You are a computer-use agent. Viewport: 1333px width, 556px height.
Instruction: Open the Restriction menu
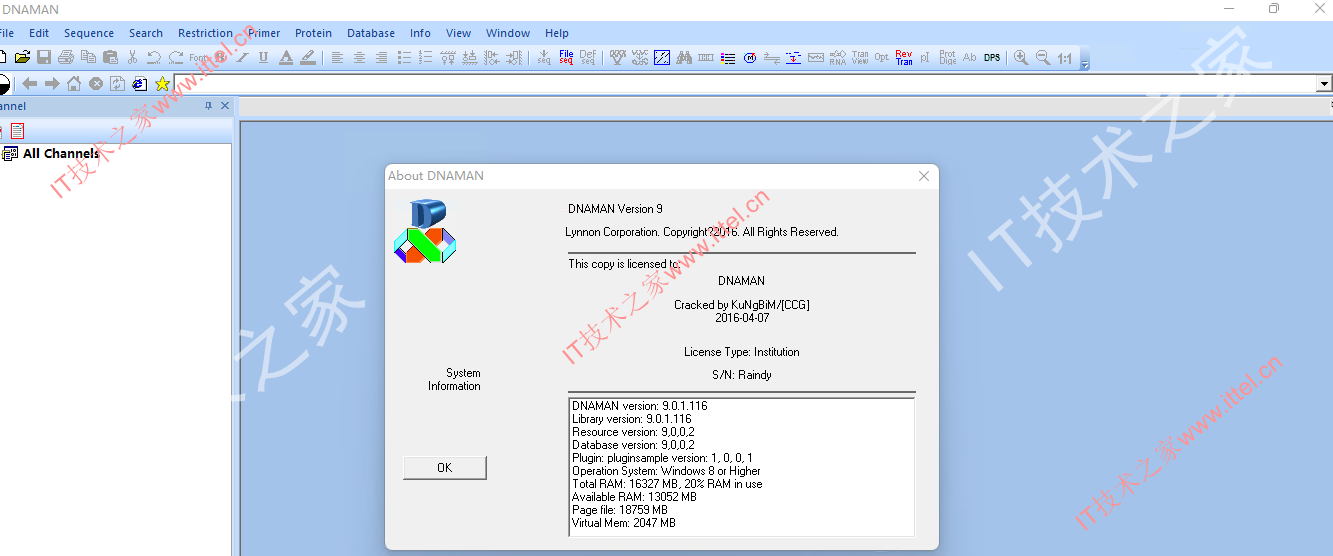(205, 33)
